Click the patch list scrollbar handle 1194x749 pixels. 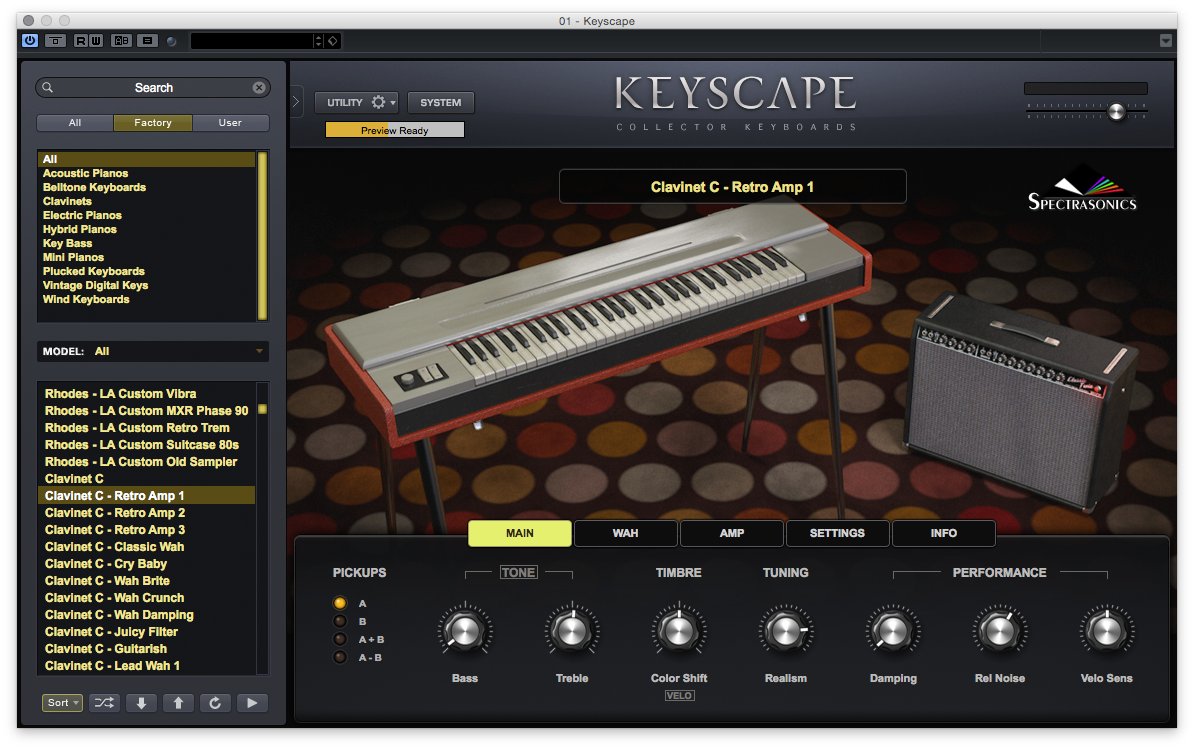click(x=263, y=410)
